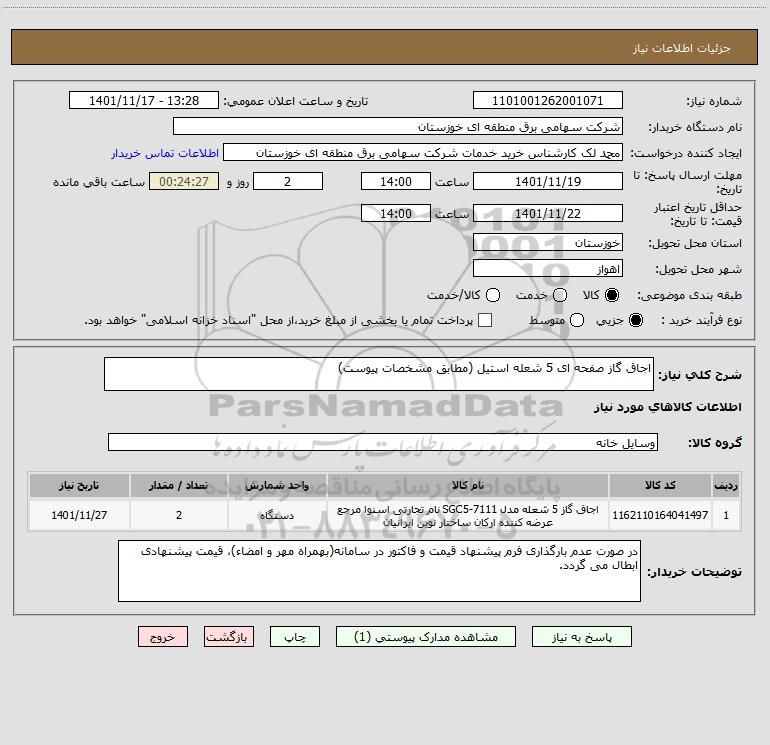The height and width of the screenshot is (745, 770).
Task: Select the کالا/خدمت radio option
Action: point(493,295)
